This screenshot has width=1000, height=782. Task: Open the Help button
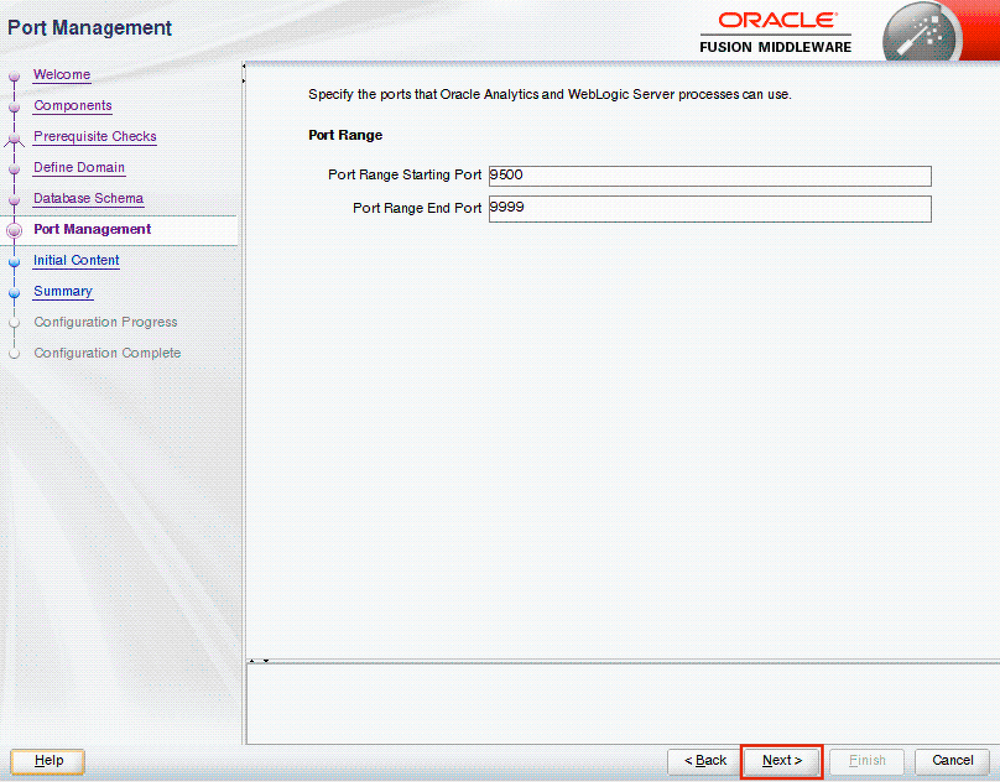pos(48,761)
